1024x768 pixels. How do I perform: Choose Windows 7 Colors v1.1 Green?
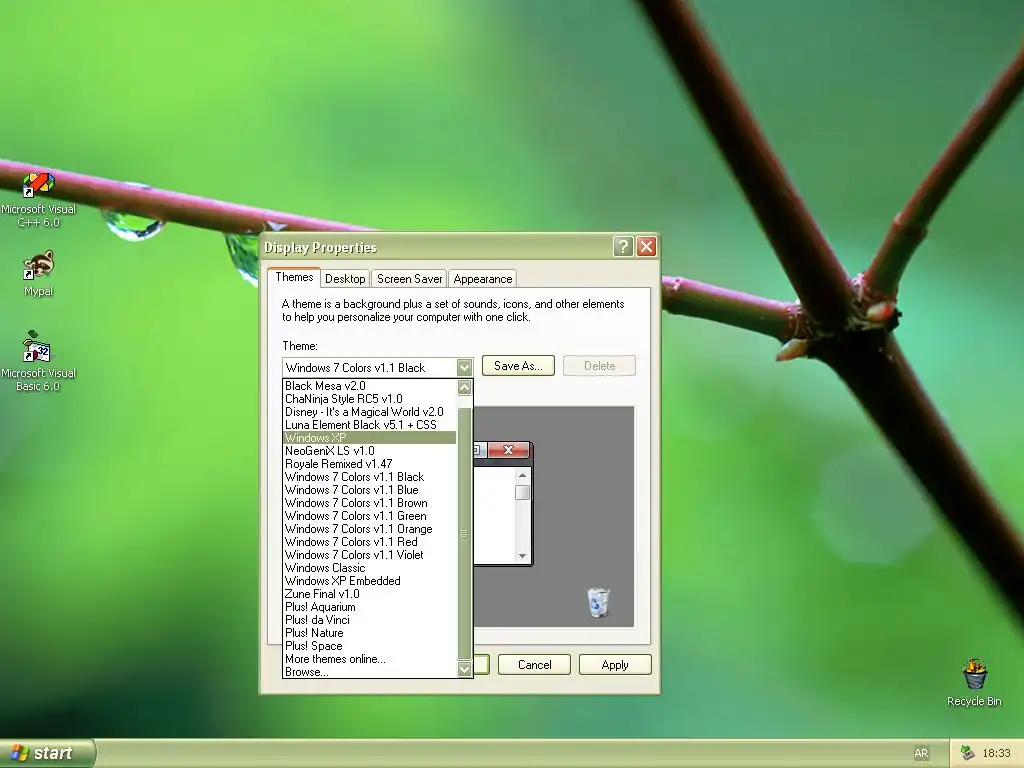coord(370,516)
